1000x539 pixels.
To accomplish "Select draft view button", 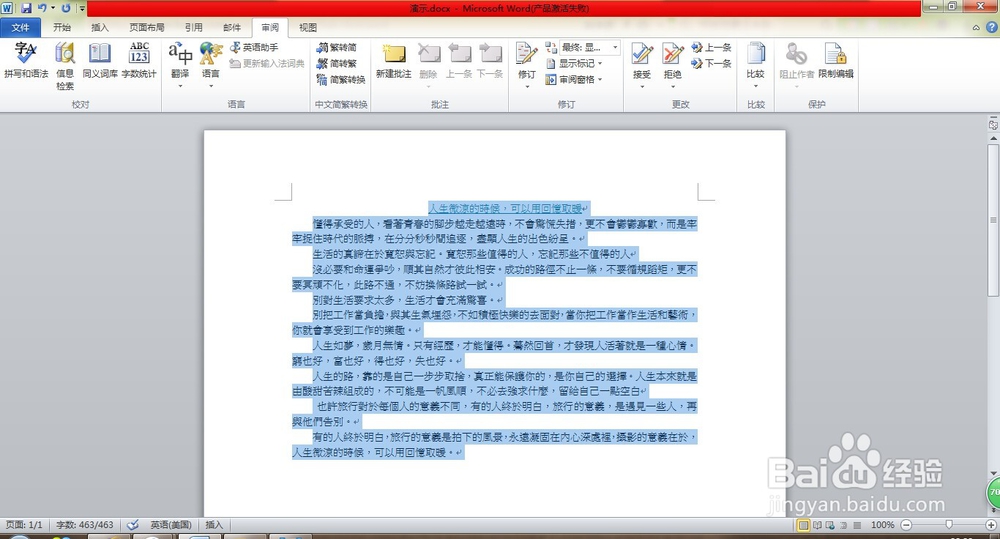I will (x=857, y=525).
